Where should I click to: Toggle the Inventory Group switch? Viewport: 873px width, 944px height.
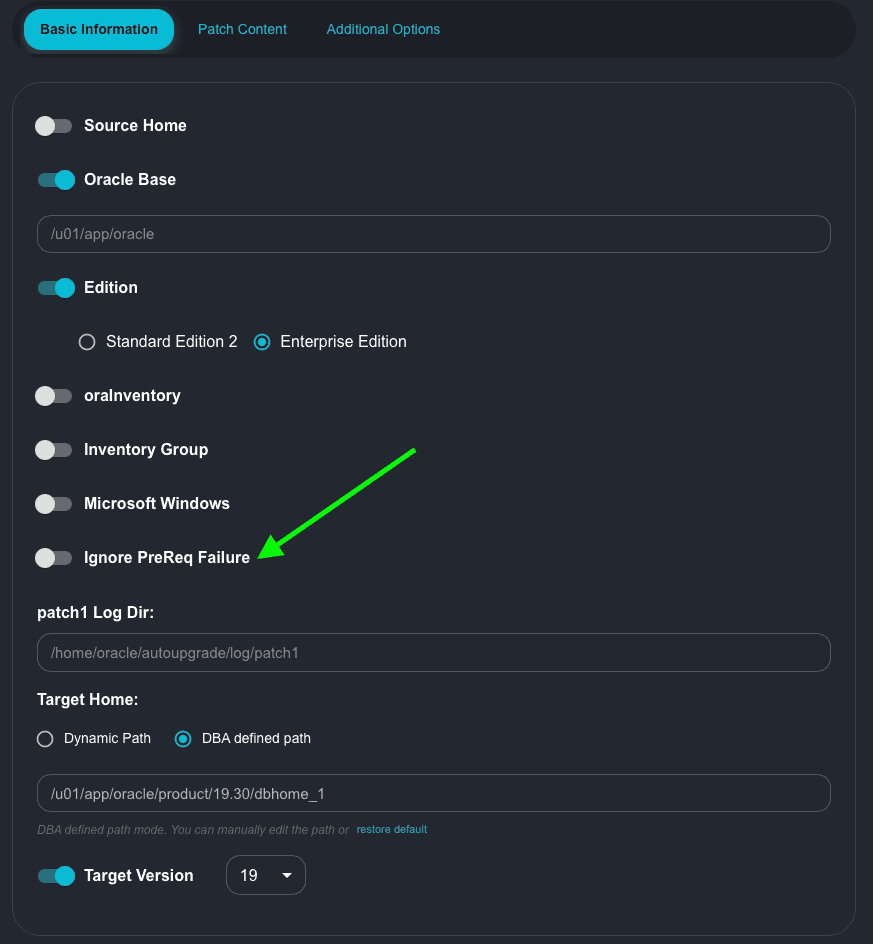(x=54, y=450)
